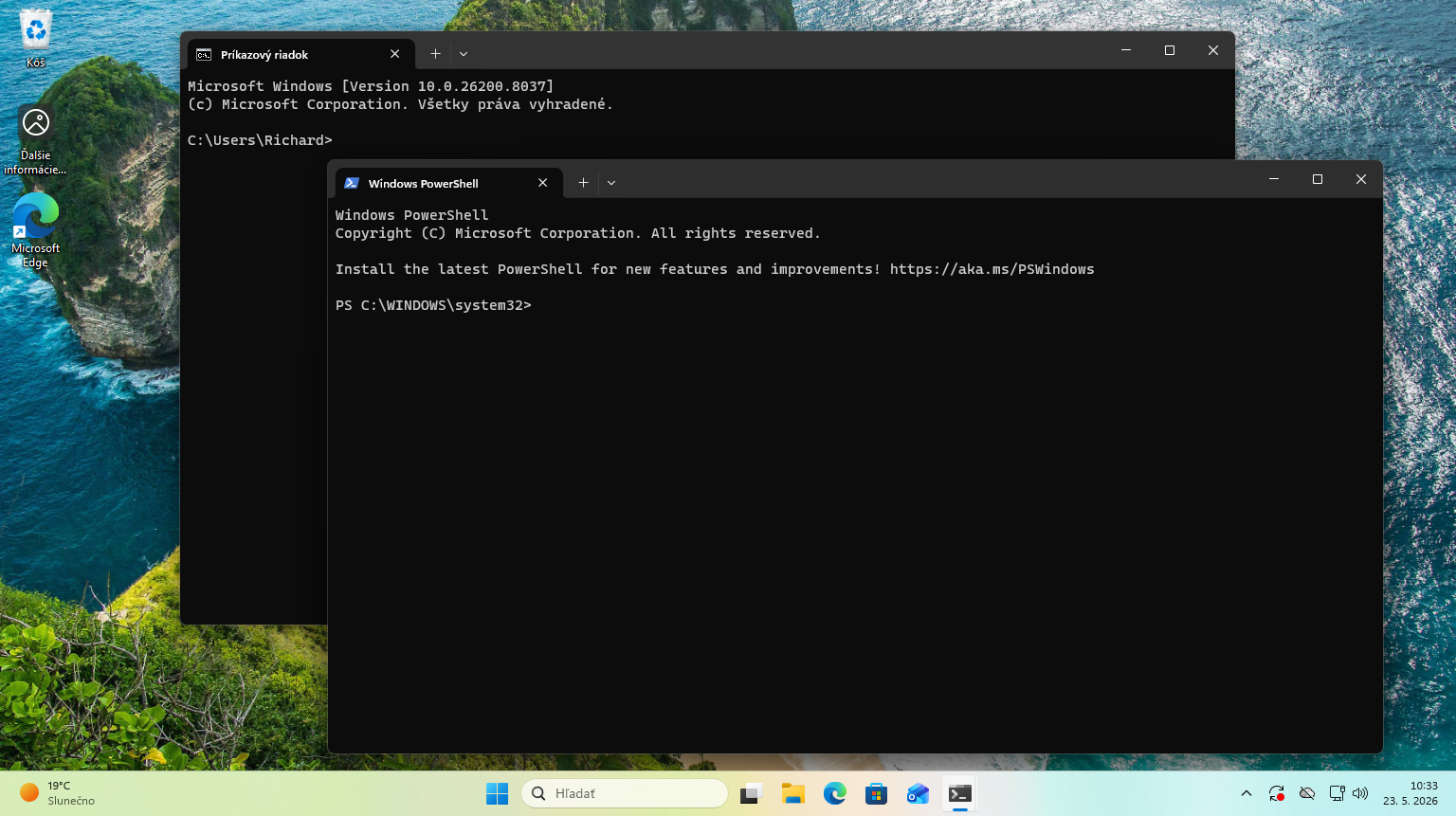Viewport: 1456px width, 816px height.
Task: Click the Terminal taskbar icon
Action: coord(959,793)
